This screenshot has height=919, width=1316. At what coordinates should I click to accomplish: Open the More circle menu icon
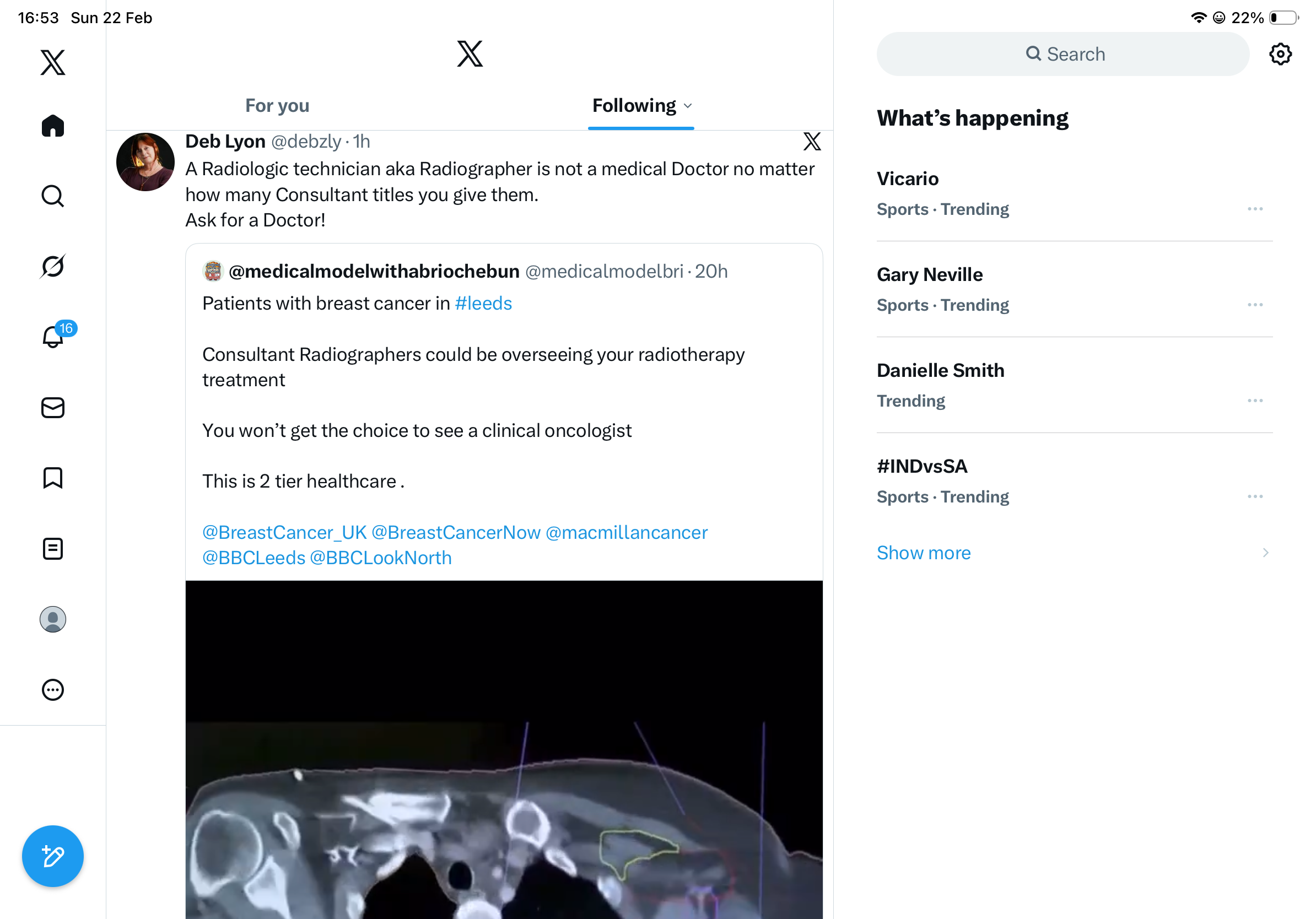tap(53, 690)
